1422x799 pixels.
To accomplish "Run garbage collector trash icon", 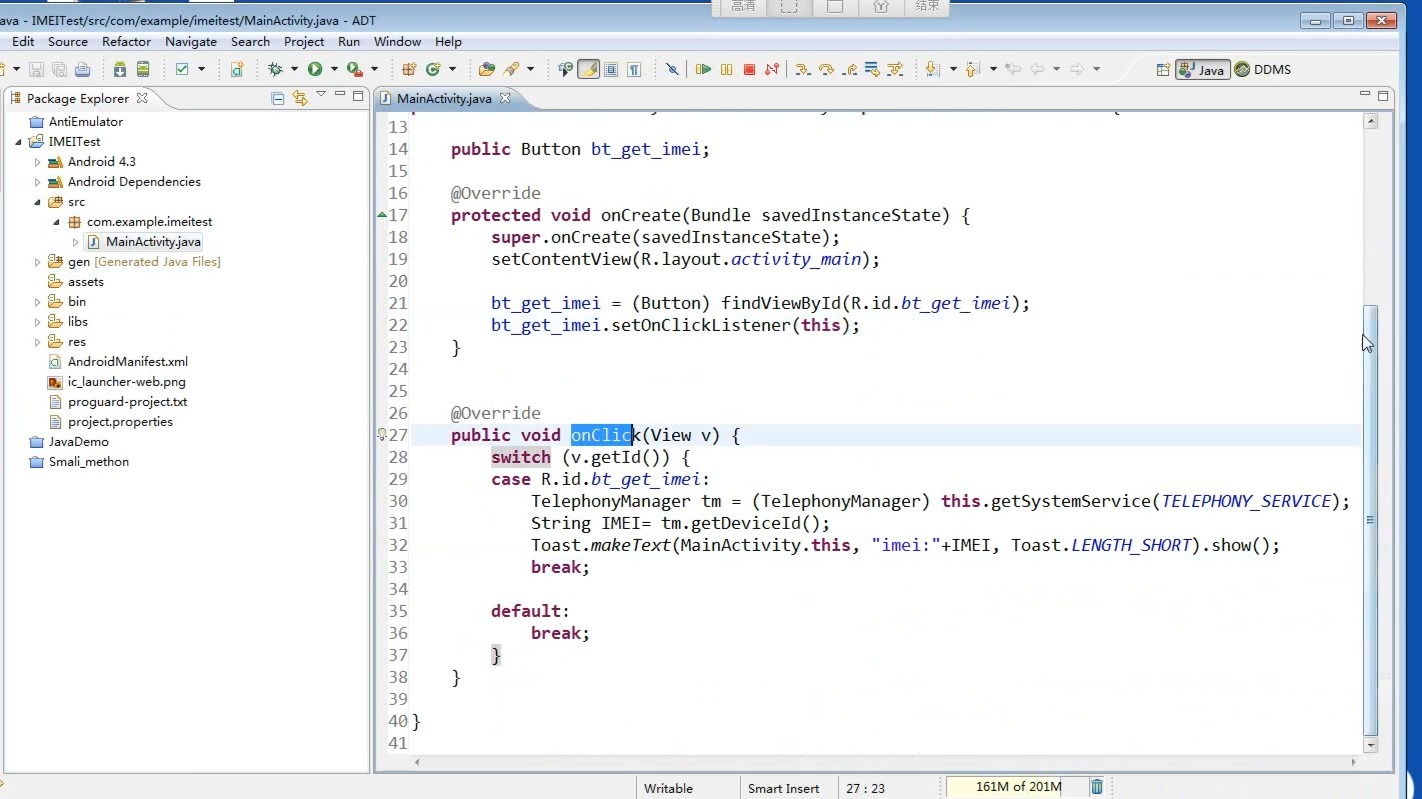I will [x=1097, y=787].
